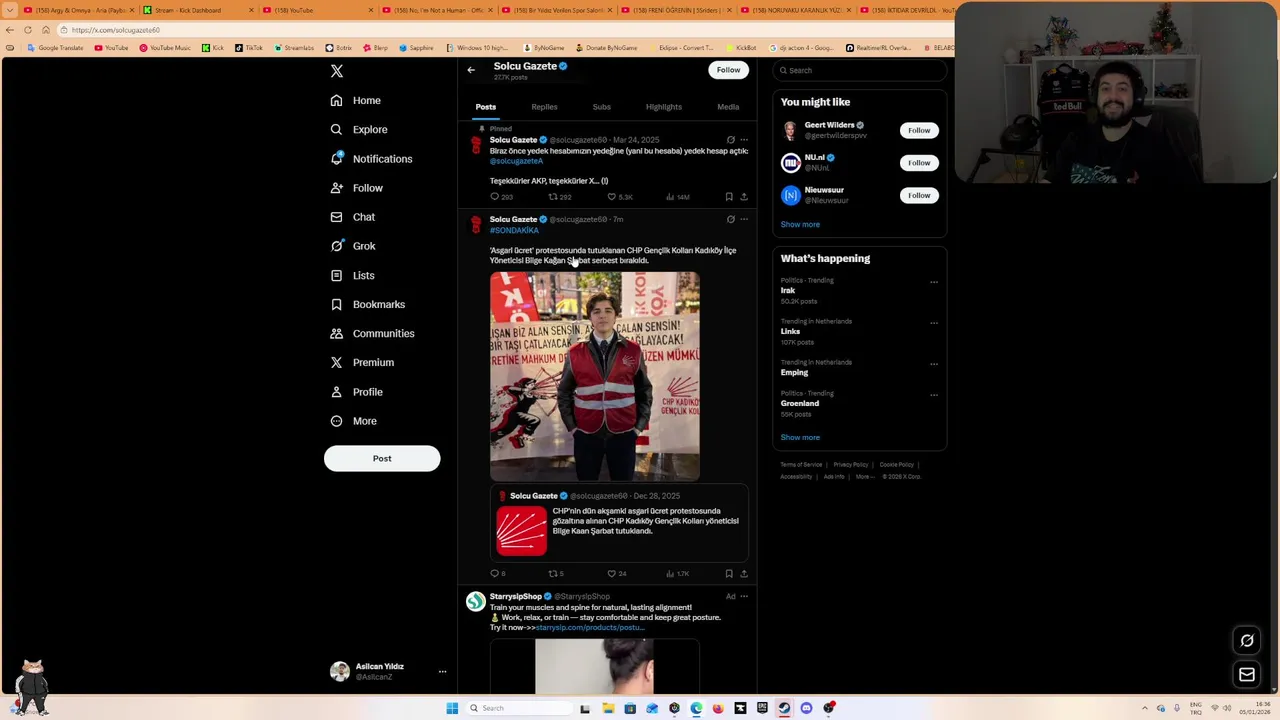Open the Greenland trending topic

coord(800,404)
